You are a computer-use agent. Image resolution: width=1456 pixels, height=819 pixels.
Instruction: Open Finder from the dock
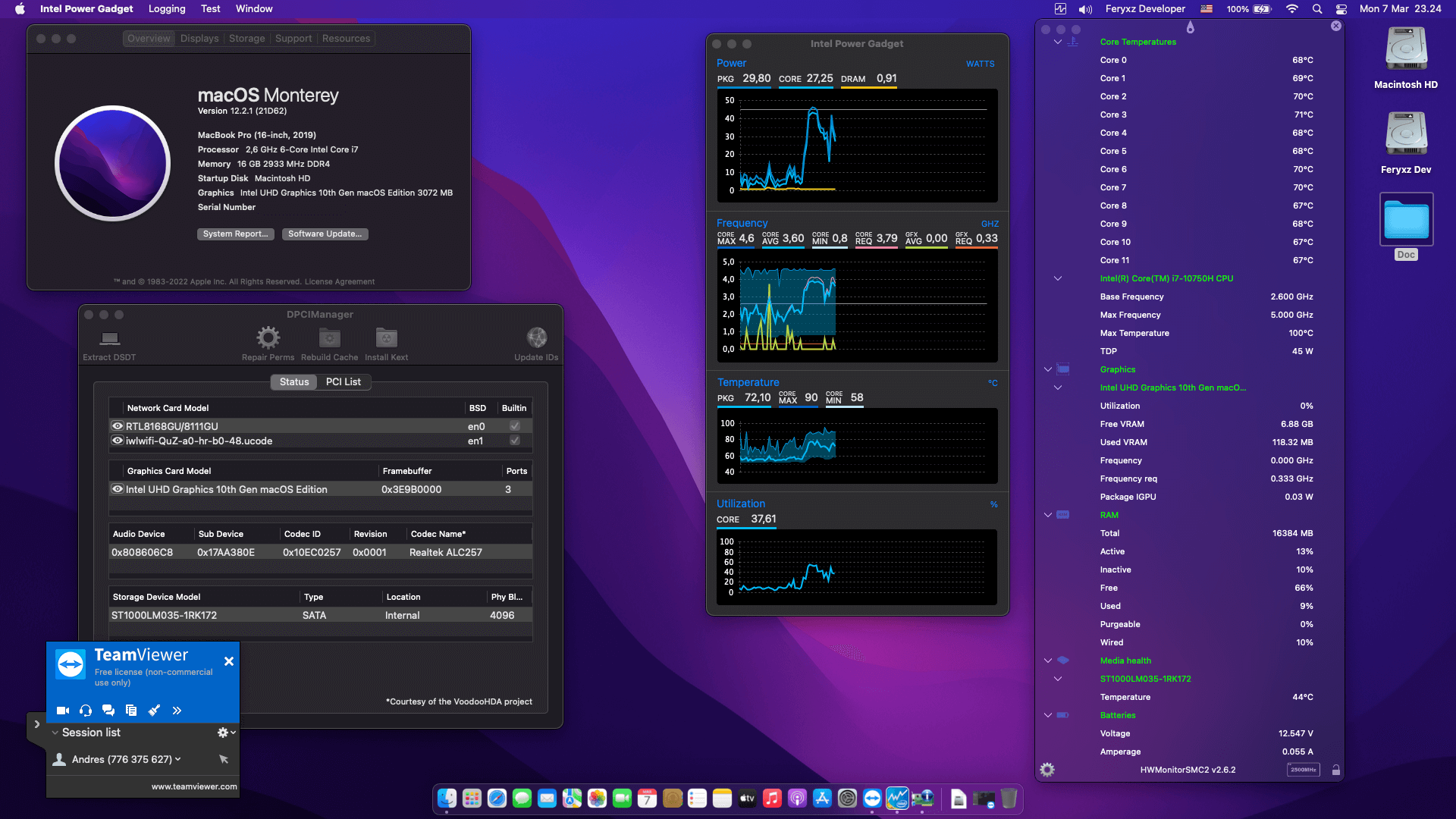pos(447,798)
